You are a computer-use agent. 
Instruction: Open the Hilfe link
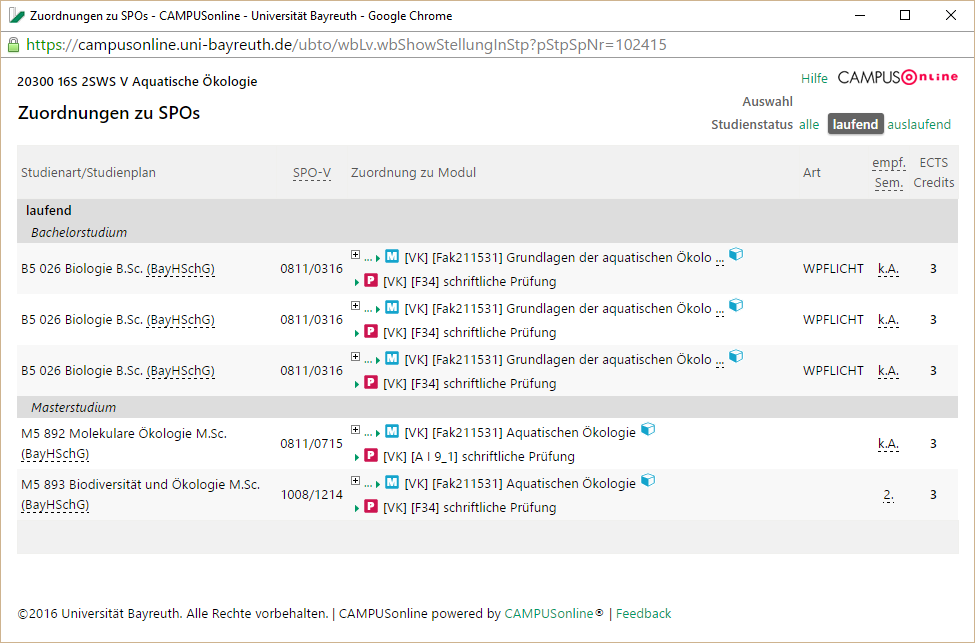coord(814,78)
